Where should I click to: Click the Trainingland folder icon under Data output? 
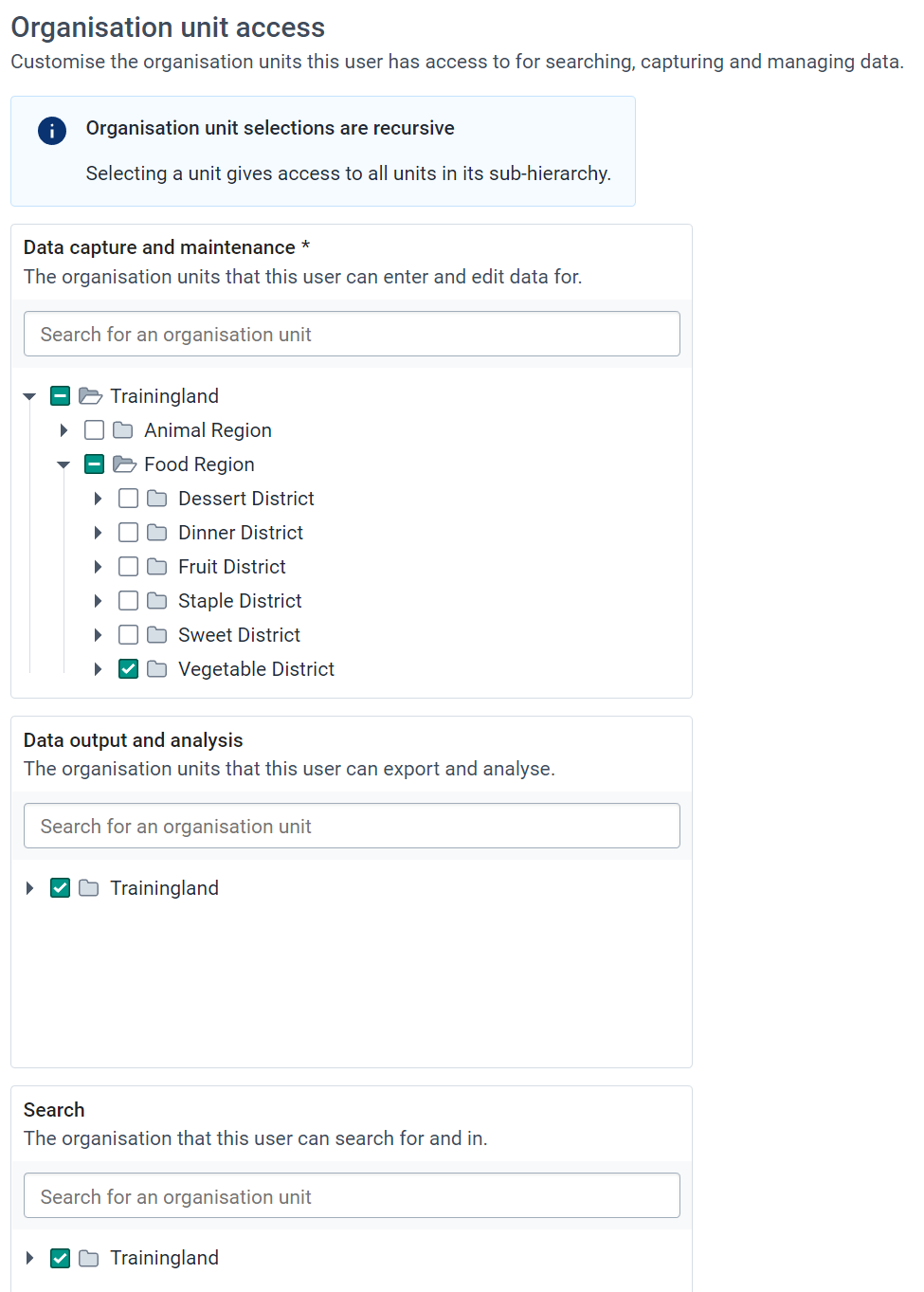tap(89, 888)
